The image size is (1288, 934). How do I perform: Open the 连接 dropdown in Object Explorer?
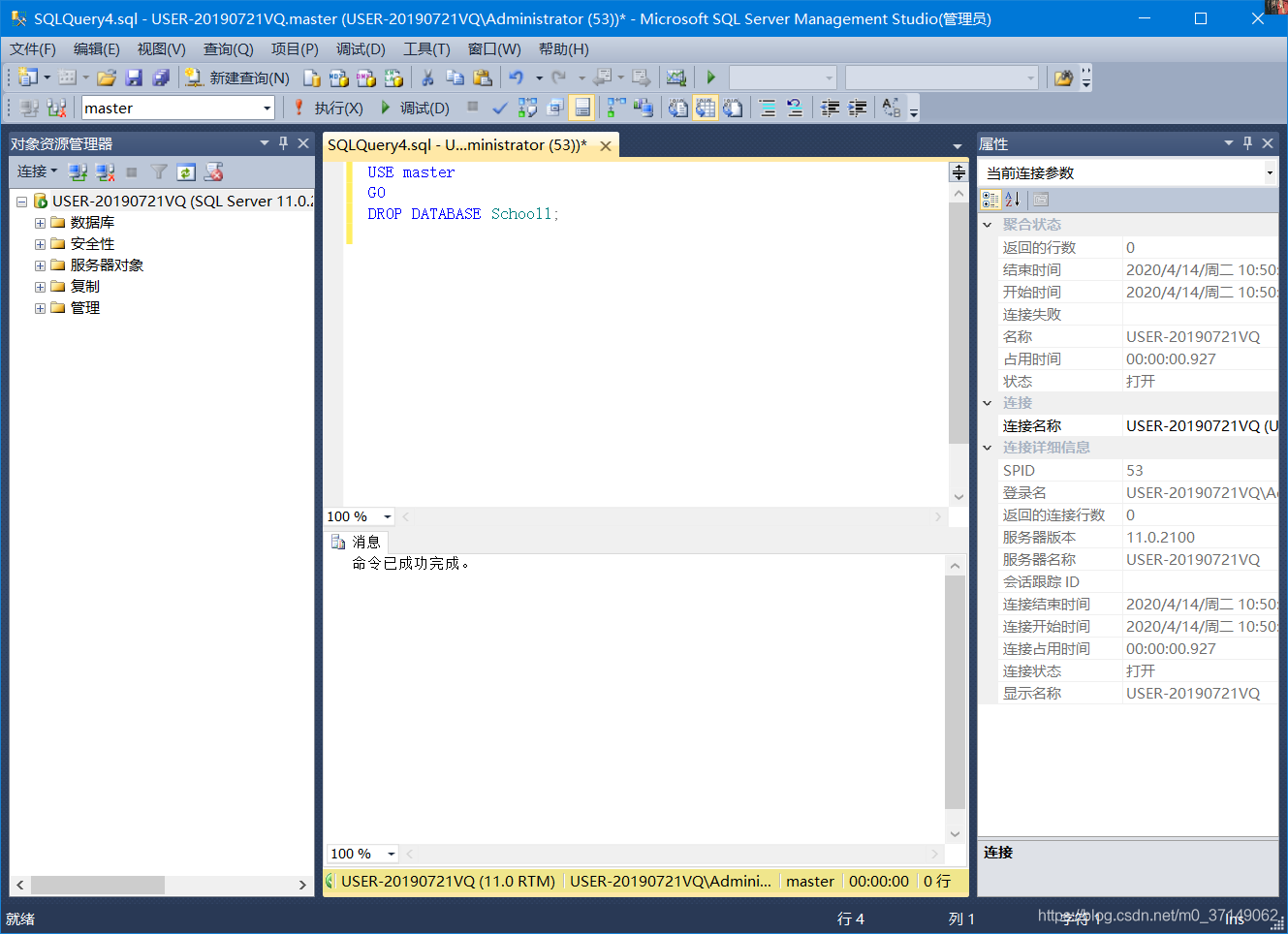pos(37,171)
